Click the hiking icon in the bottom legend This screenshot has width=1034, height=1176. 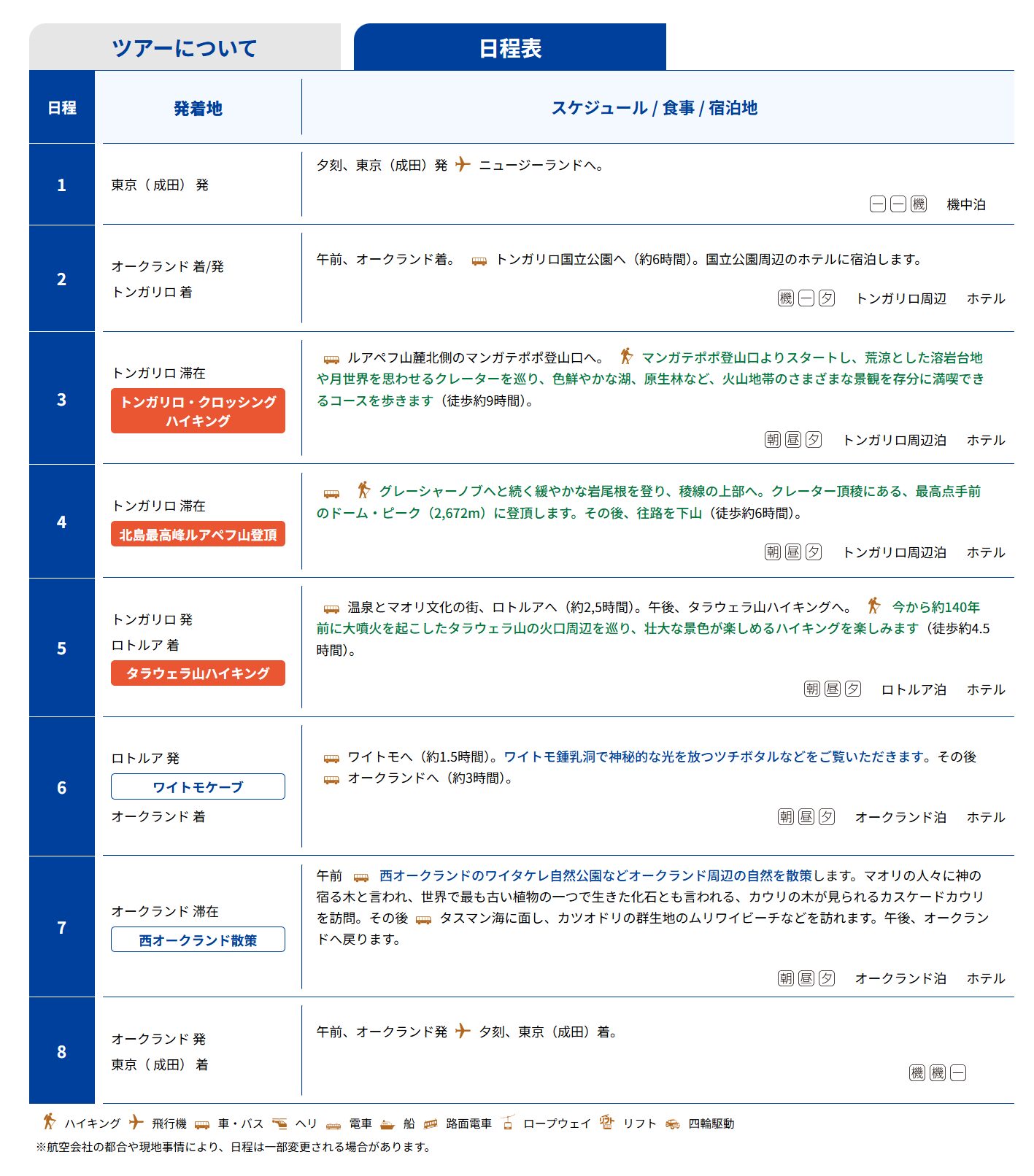pos(50,1122)
